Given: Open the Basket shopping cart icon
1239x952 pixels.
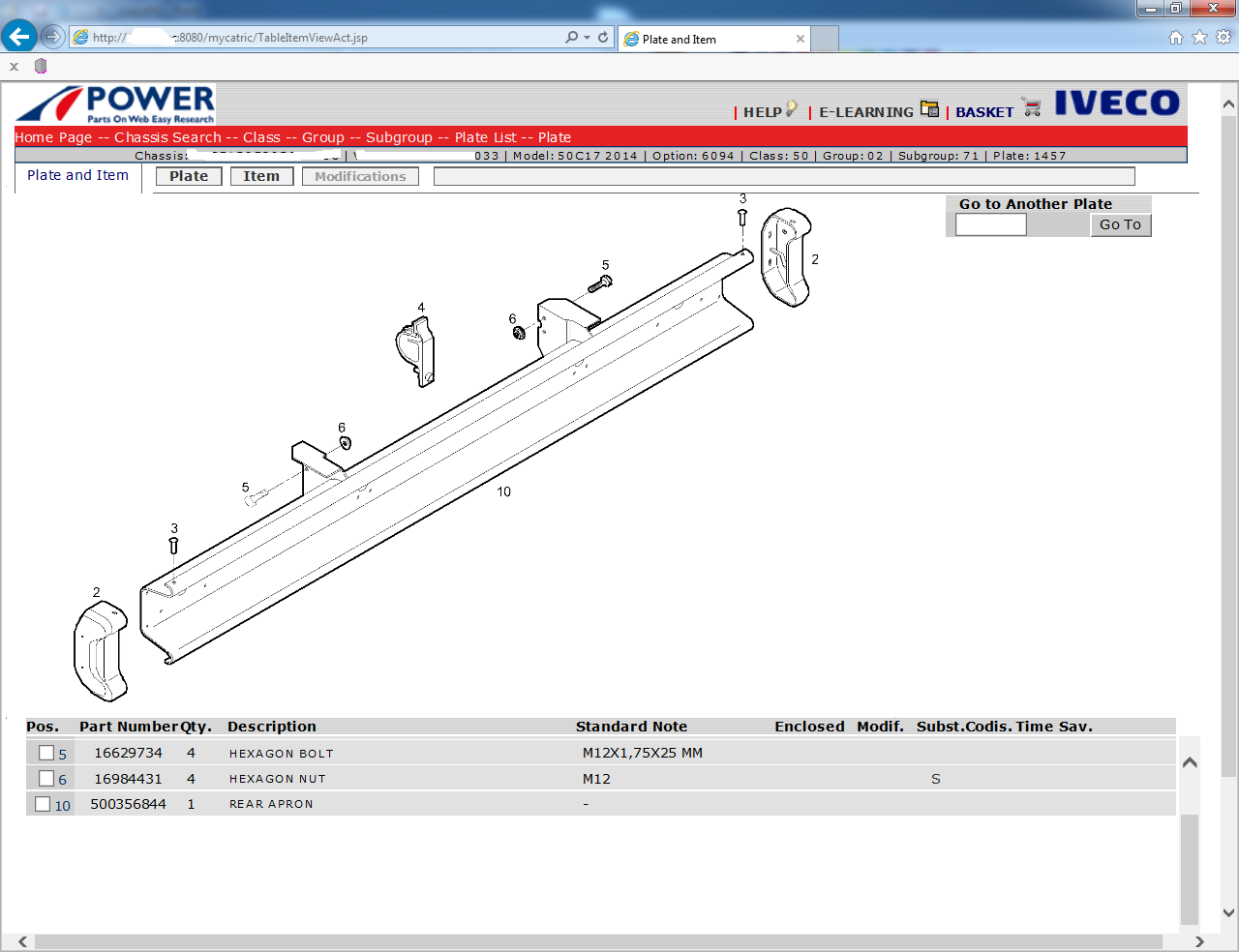Looking at the screenshot, I should (x=1031, y=107).
